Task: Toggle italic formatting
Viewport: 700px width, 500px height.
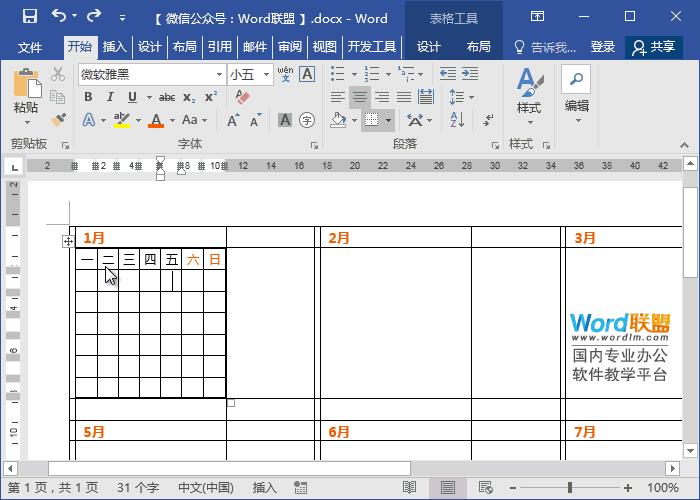Action: tap(110, 97)
